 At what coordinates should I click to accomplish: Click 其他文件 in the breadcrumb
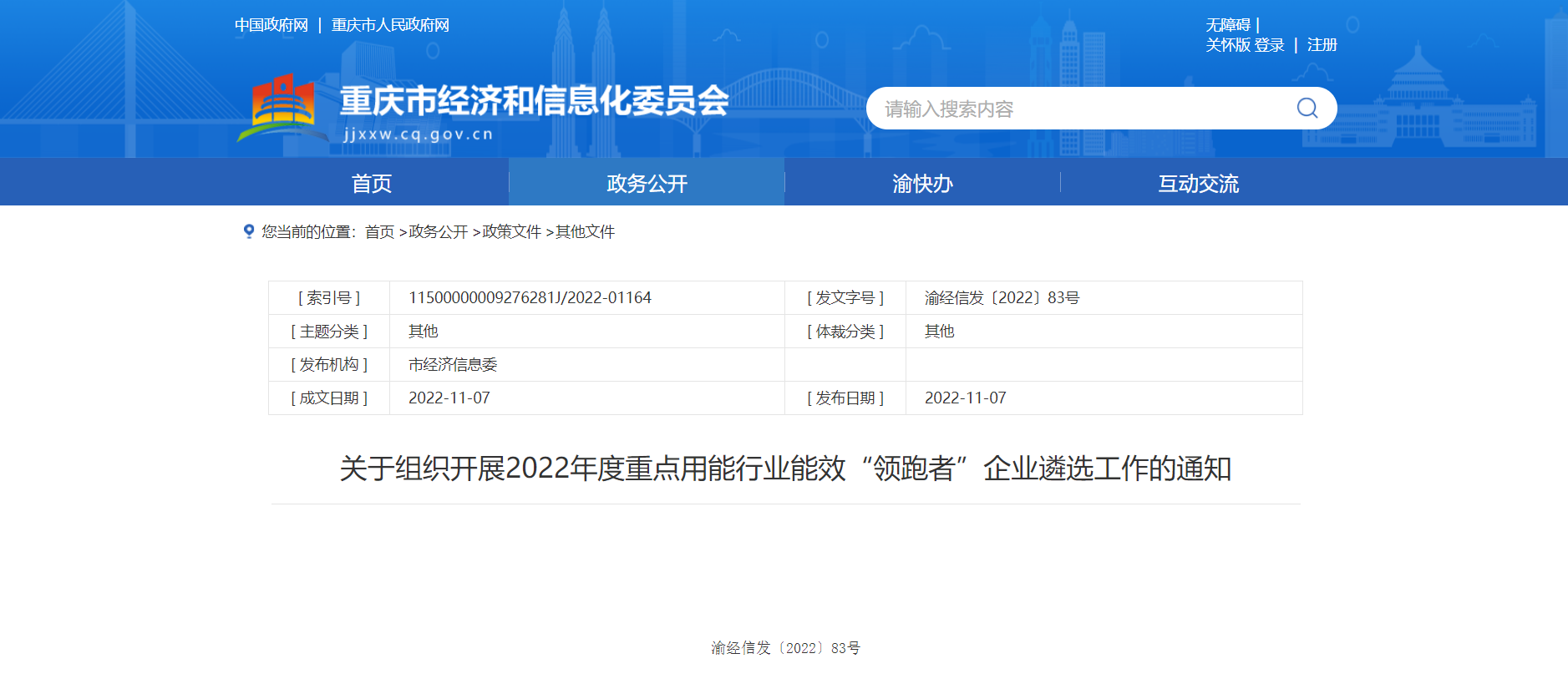click(x=586, y=231)
